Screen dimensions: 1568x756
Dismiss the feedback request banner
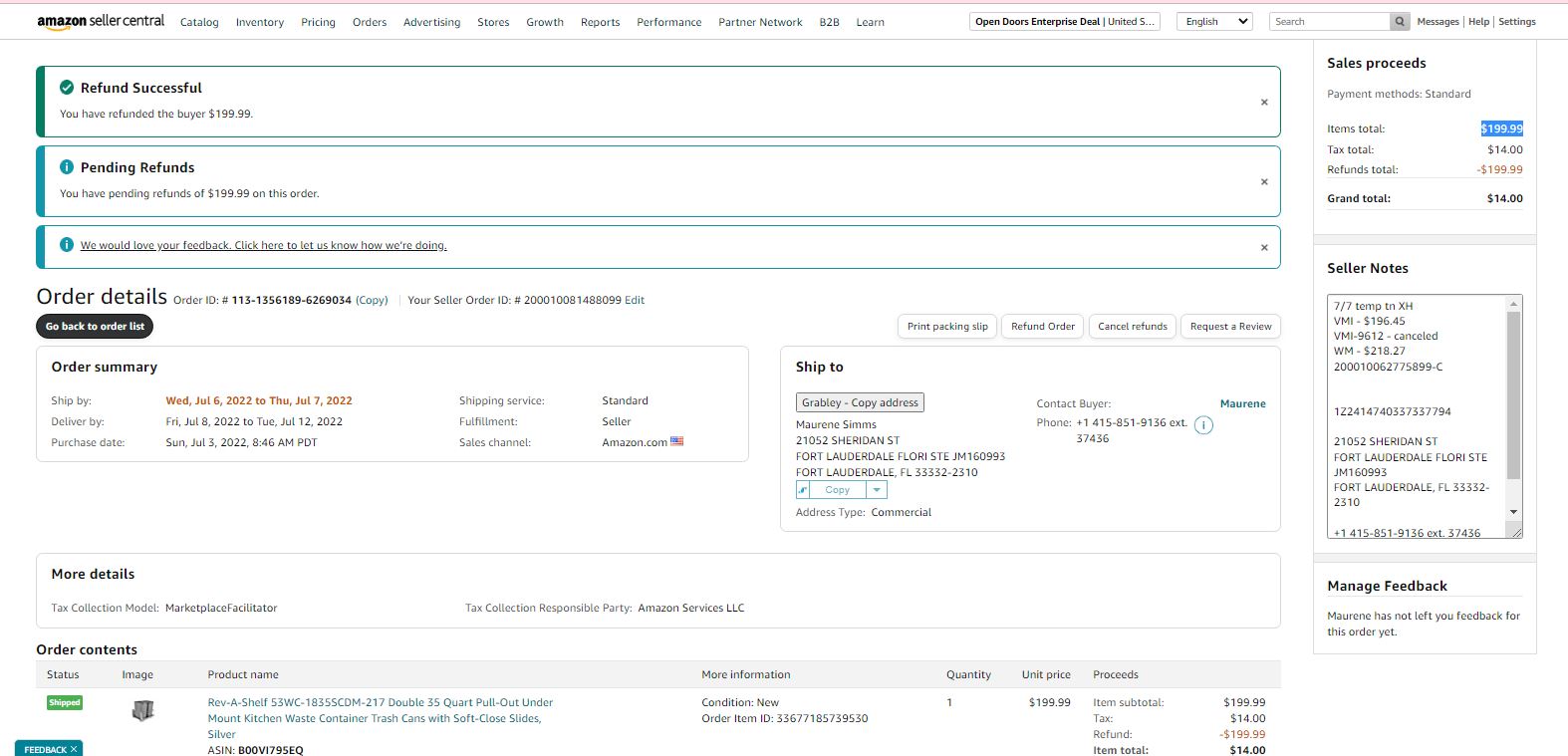pyautogui.click(x=1264, y=247)
